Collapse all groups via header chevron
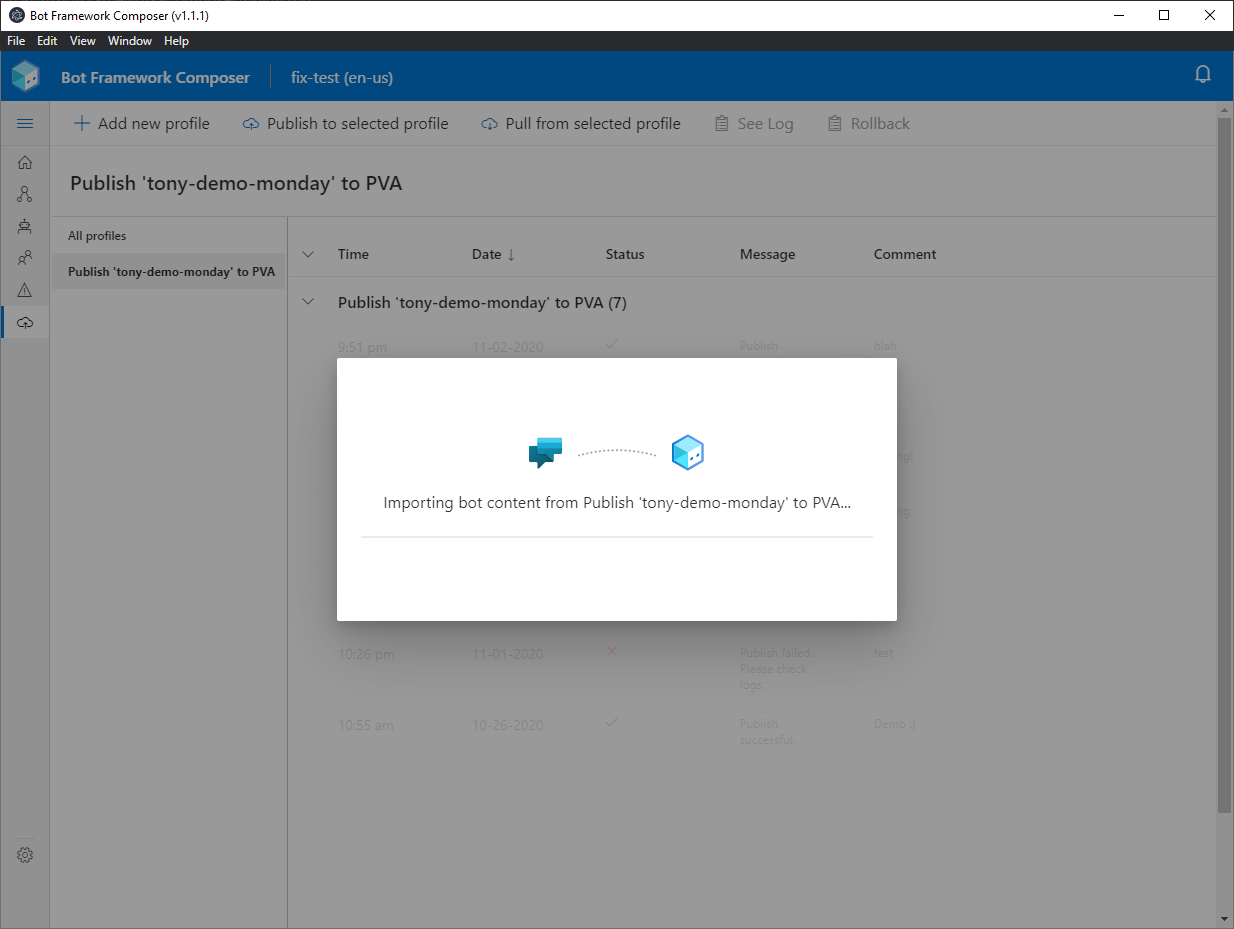 tap(308, 254)
